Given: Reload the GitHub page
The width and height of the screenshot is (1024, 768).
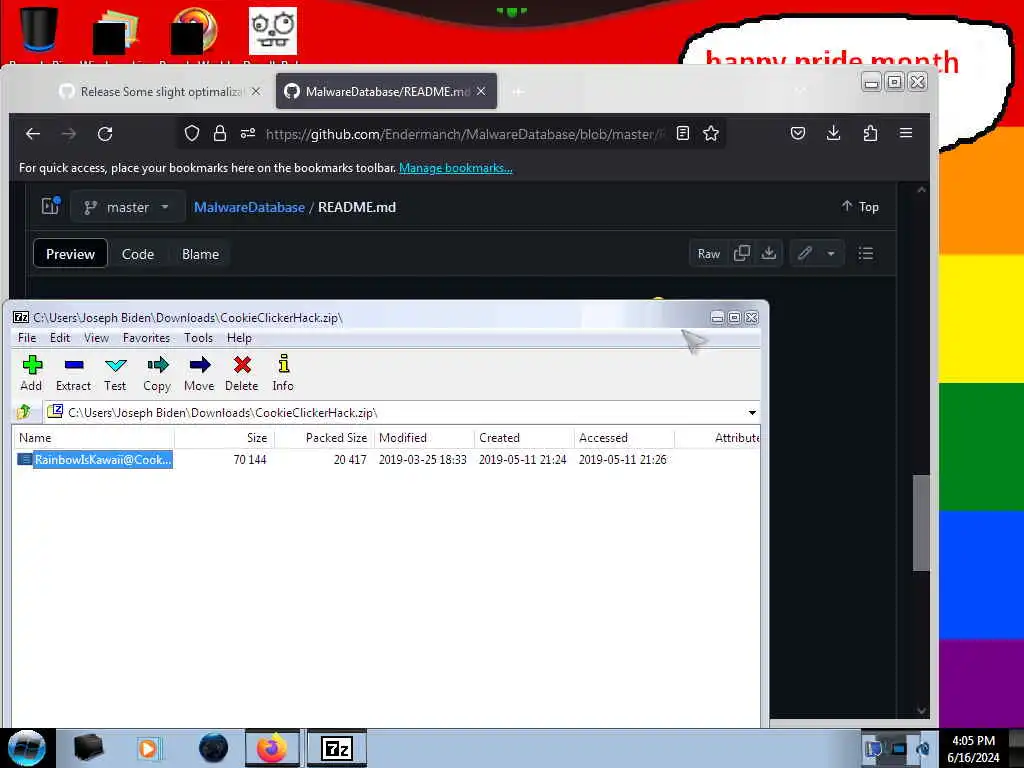Looking at the screenshot, I should tap(105, 134).
